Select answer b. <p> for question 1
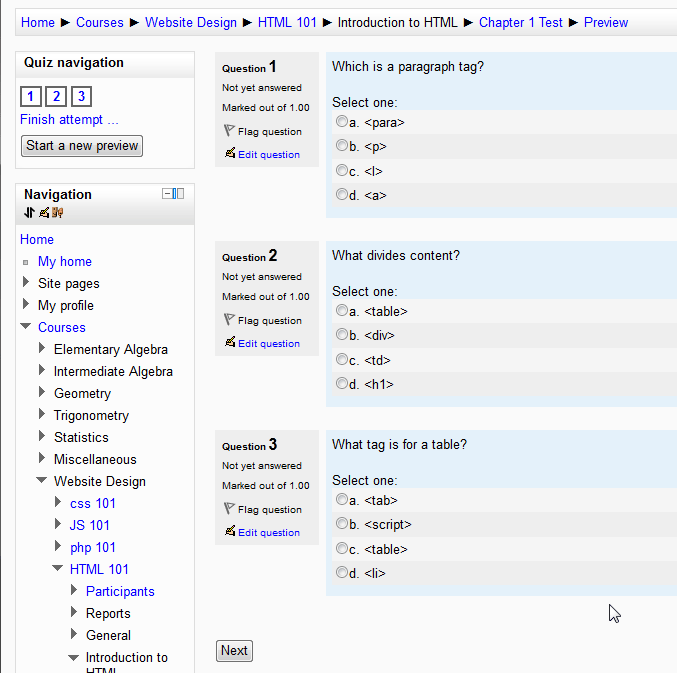The width and height of the screenshot is (677, 673). (x=342, y=146)
